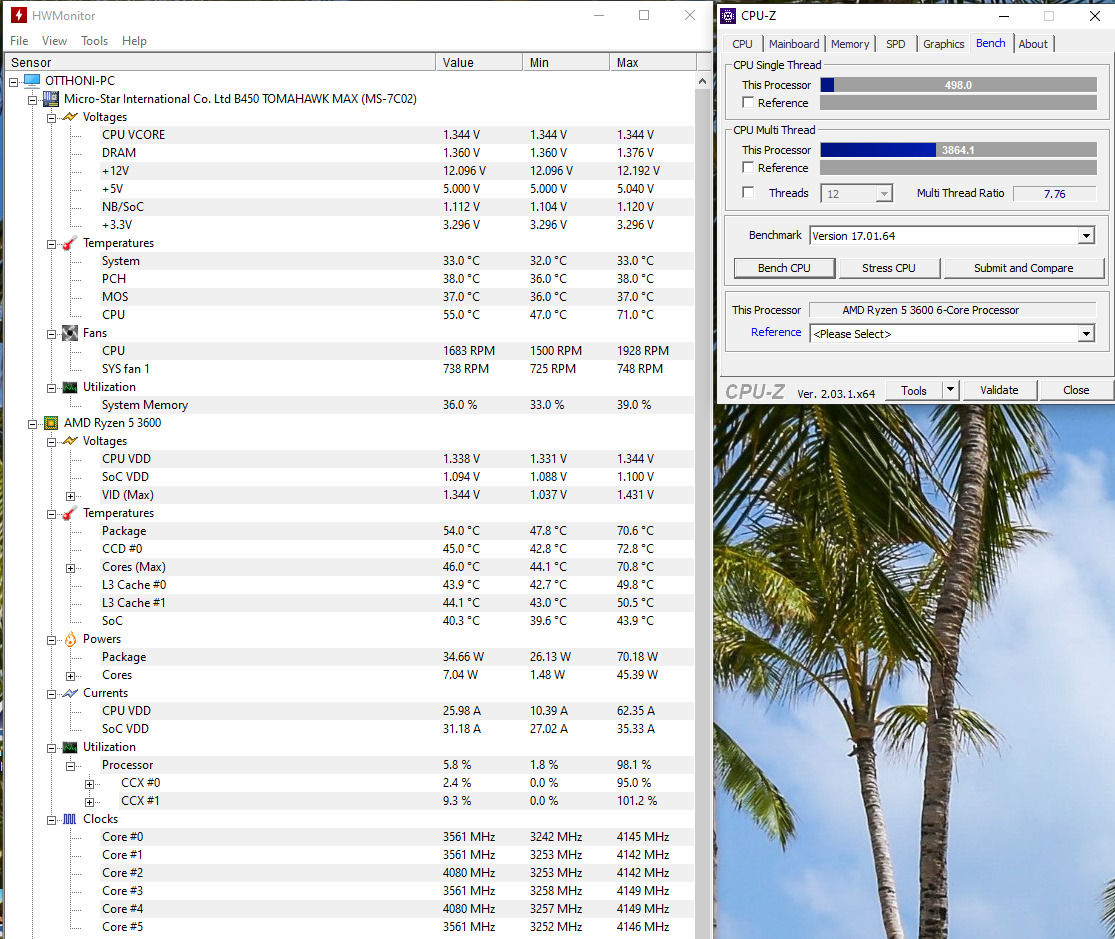Switch to the About tab
The height and width of the screenshot is (939, 1115).
(1033, 44)
